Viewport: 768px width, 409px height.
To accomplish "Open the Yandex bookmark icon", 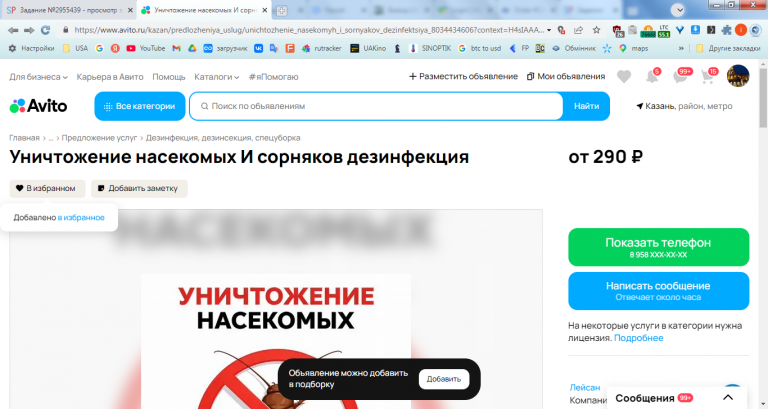I will (x=115, y=48).
